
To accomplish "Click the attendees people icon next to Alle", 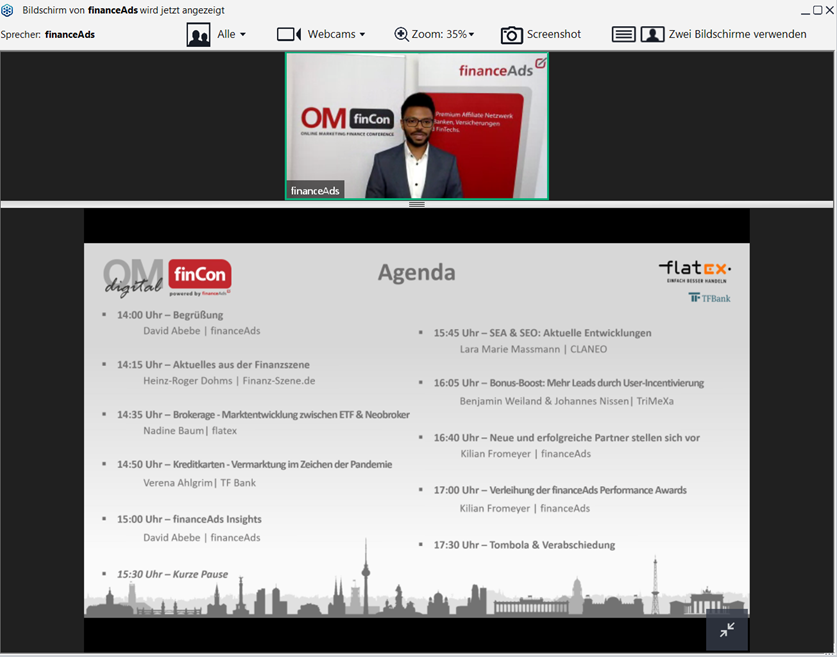I will 198,35.
